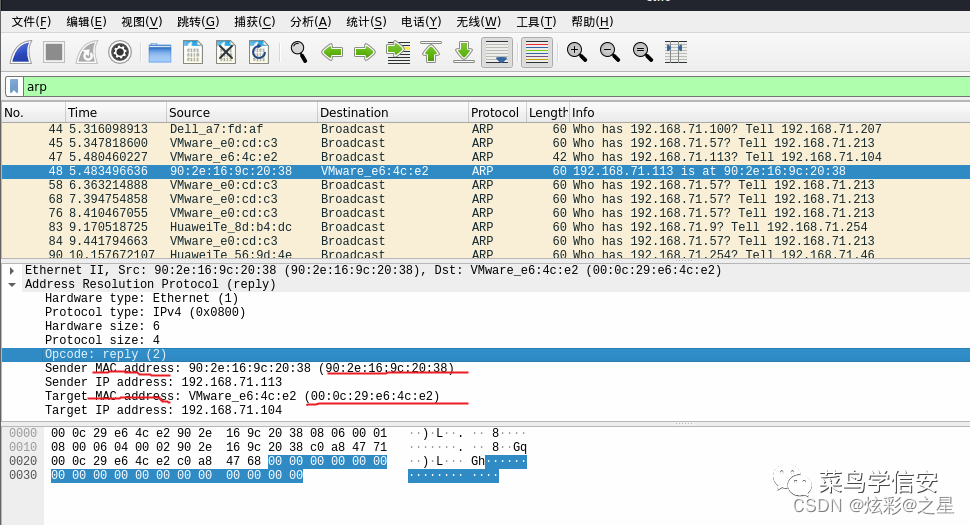Zoom in on packet text
970x525 pixels.
pos(577,52)
